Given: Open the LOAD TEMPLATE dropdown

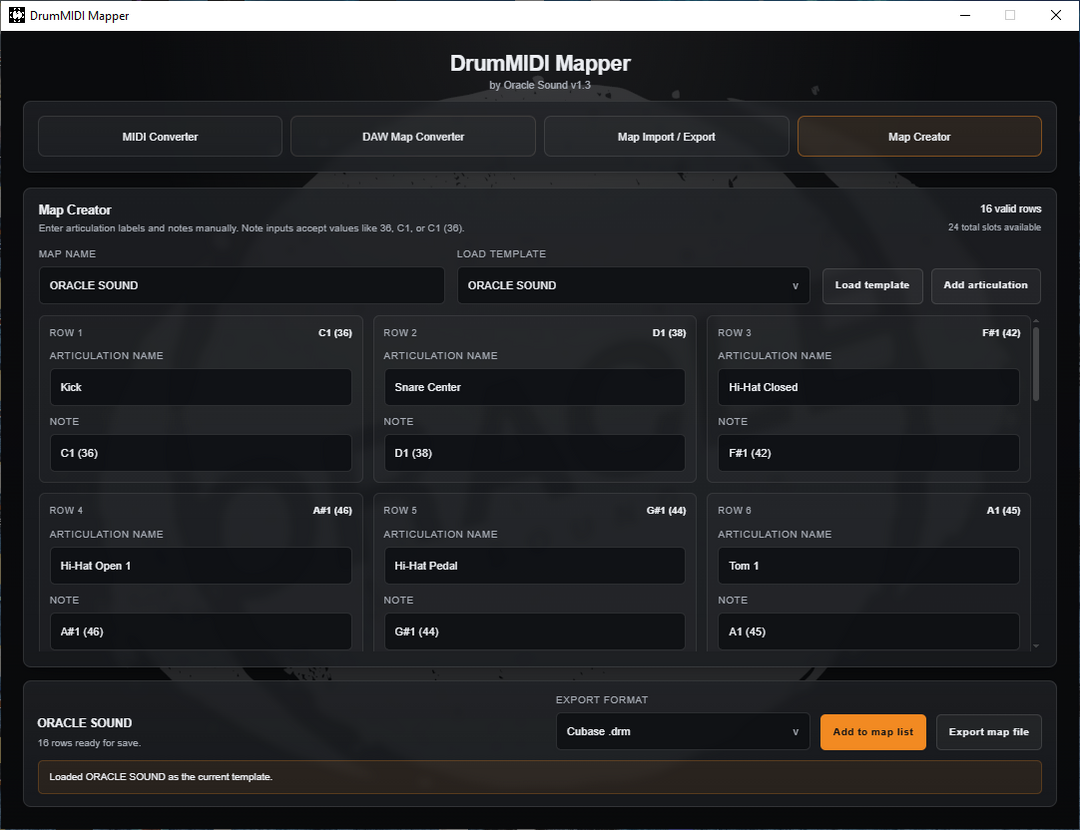Looking at the screenshot, I should coord(633,285).
